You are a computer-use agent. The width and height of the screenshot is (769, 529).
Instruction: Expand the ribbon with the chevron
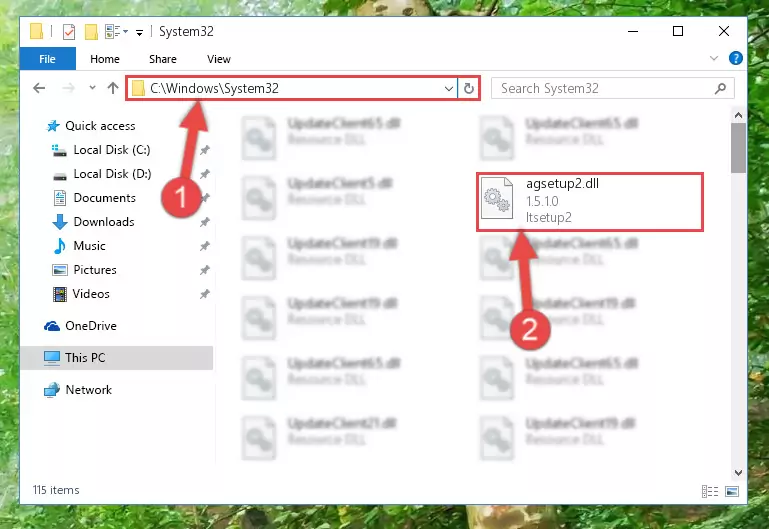714,58
